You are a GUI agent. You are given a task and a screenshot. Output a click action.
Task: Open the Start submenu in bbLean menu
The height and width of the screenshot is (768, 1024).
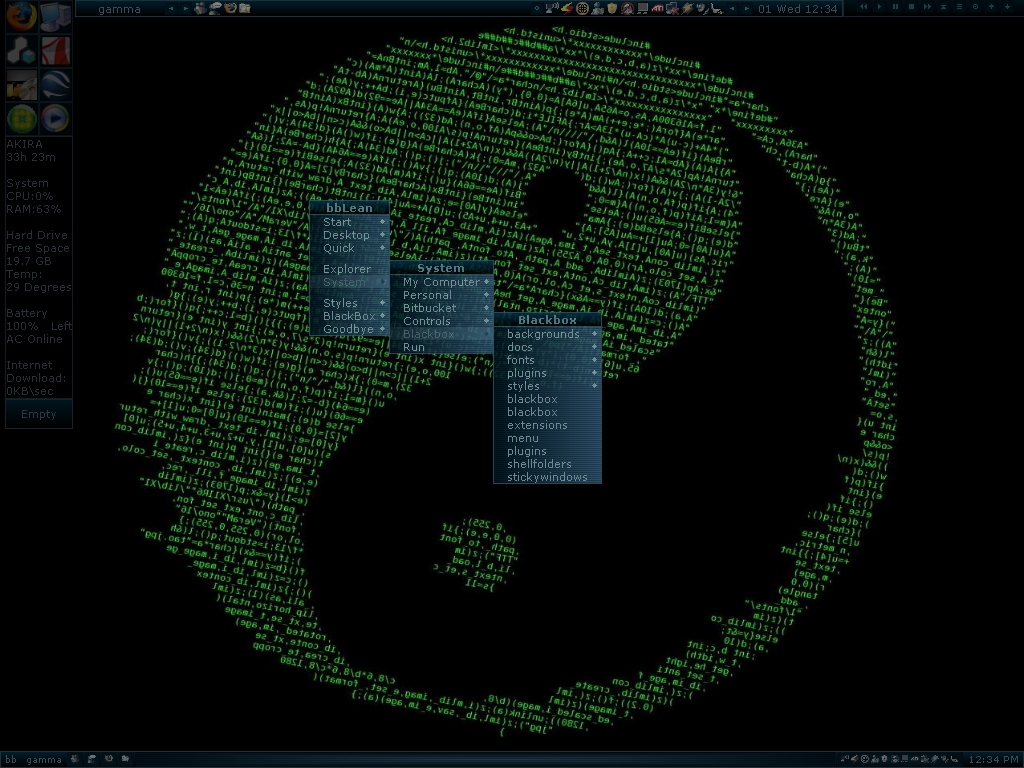349,222
